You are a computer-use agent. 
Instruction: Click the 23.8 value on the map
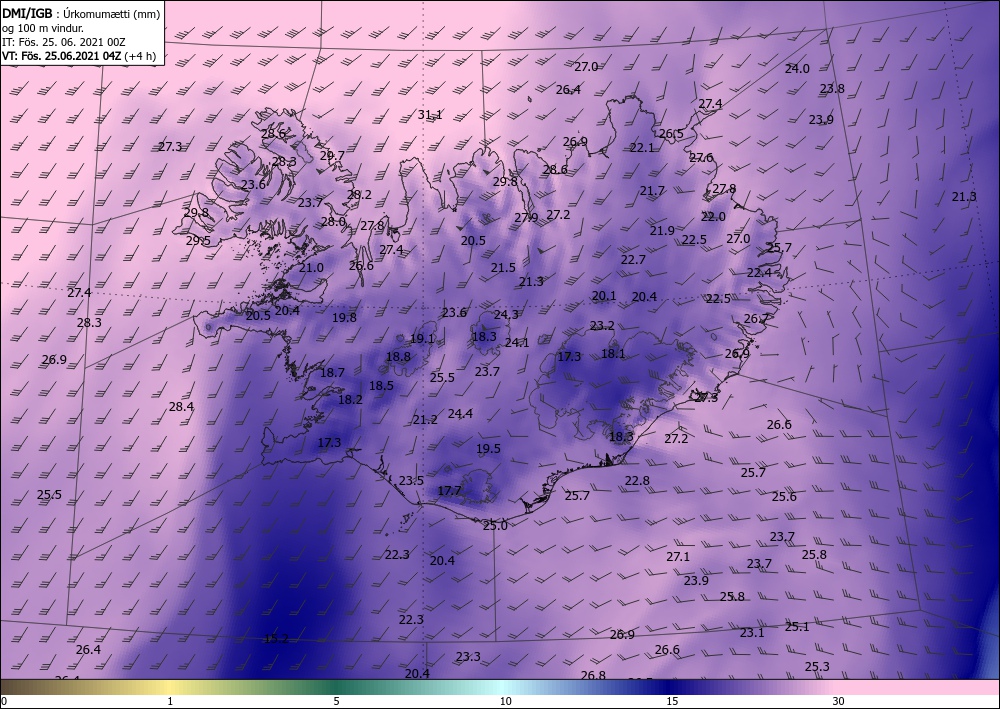[x=832, y=89]
